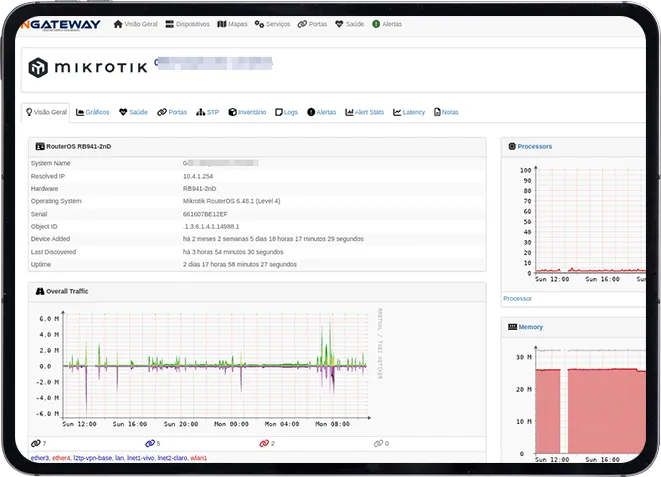The image size is (661, 477).
Task: Go to the Latency tab
Action: [409, 113]
